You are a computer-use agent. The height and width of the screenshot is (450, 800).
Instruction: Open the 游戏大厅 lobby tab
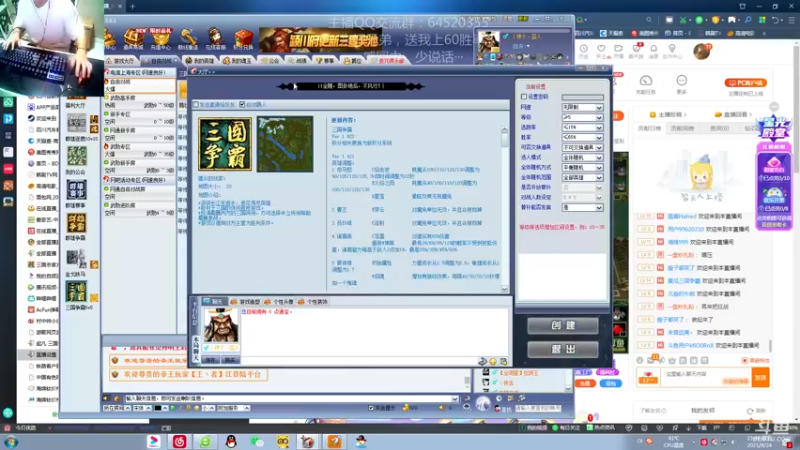(x=120, y=61)
